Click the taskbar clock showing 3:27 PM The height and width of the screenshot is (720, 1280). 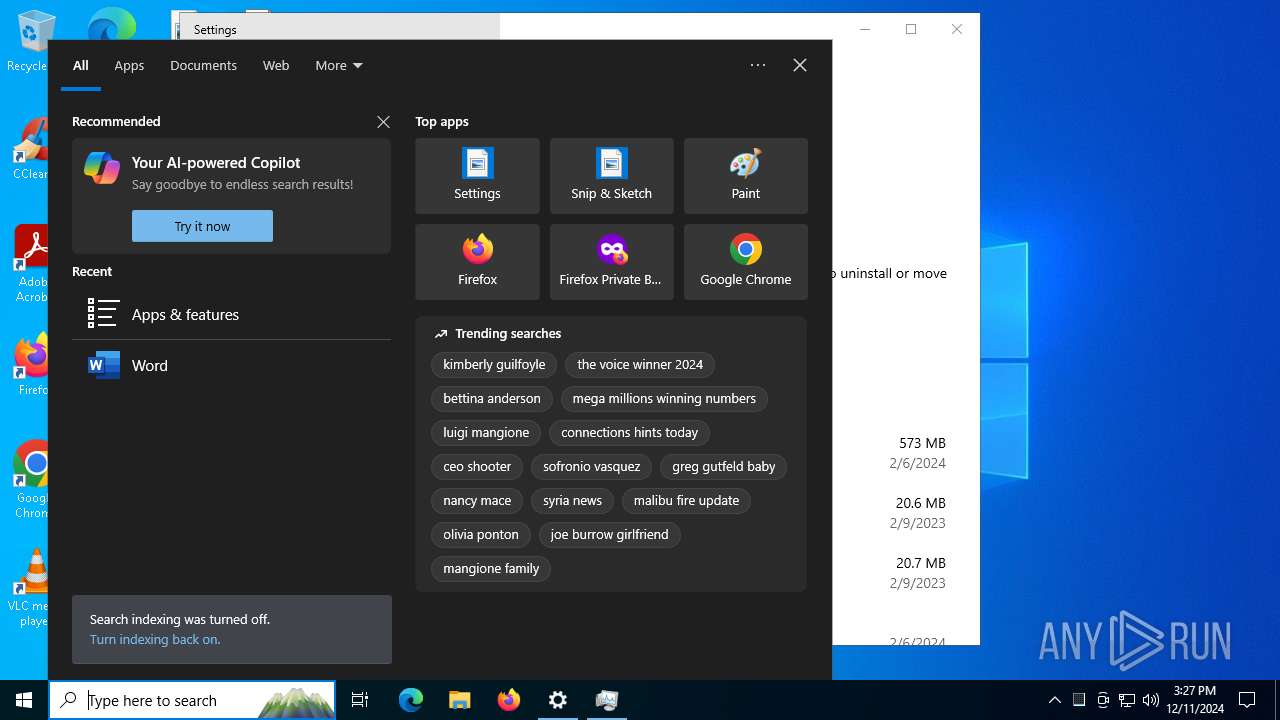(1195, 700)
